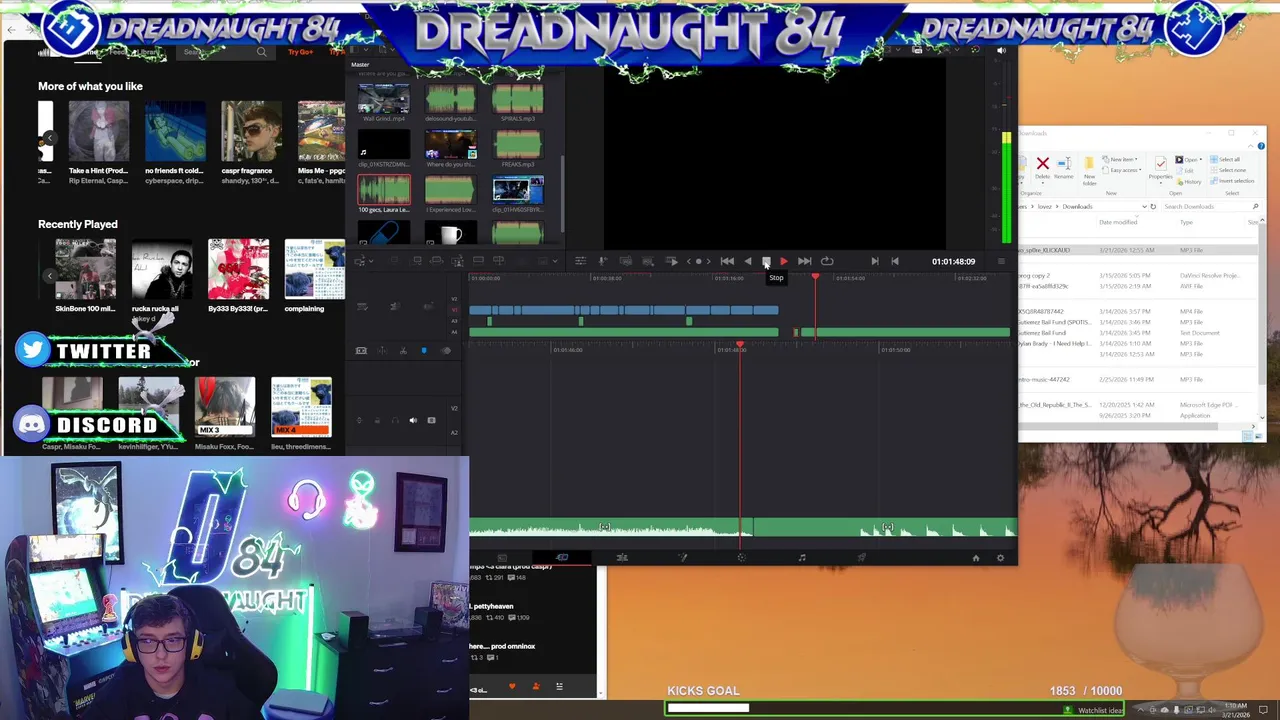Open the Open dropdown in Explorer ribbon
Image resolution: width=1280 pixels, height=720 pixels.
coord(1189,160)
